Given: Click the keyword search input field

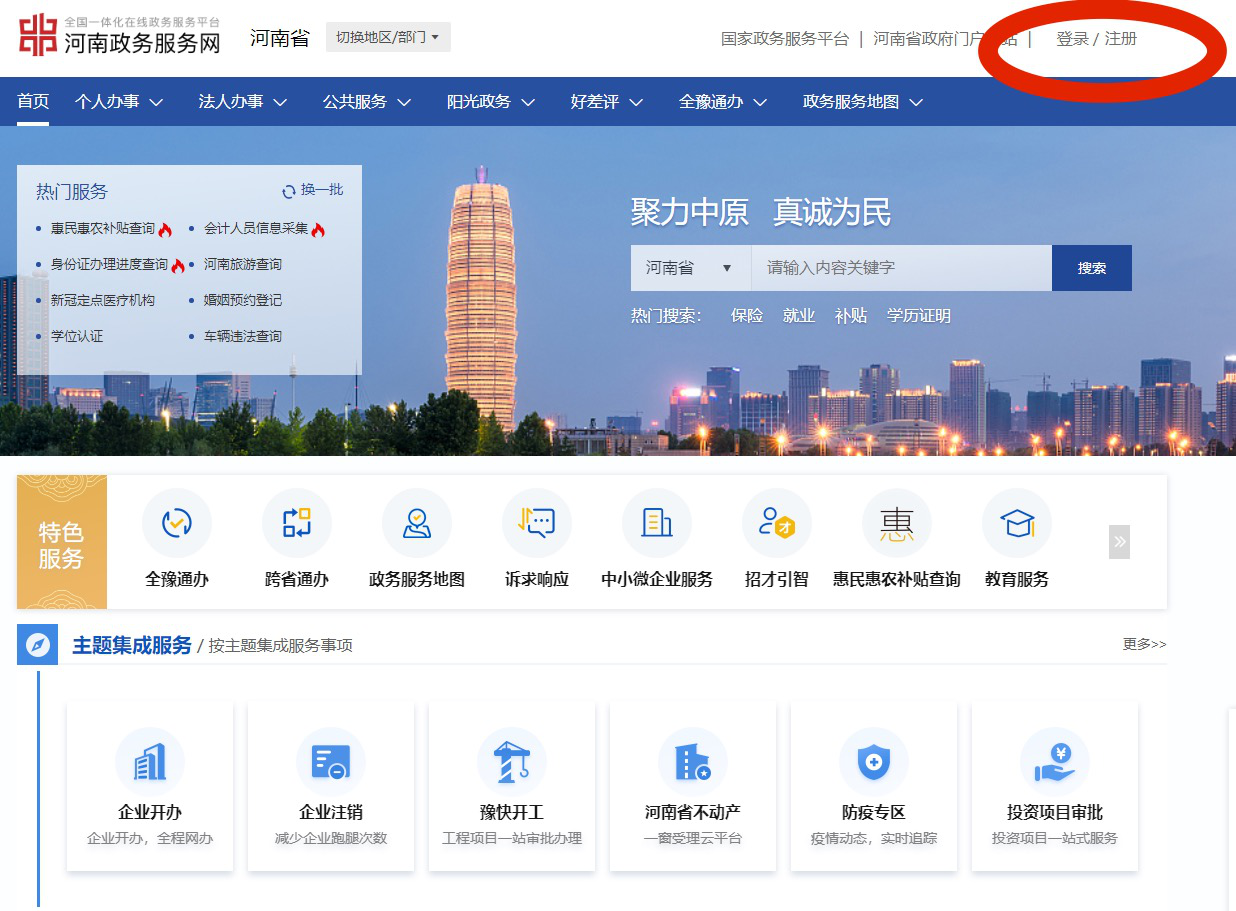Looking at the screenshot, I should tap(901, 268).
